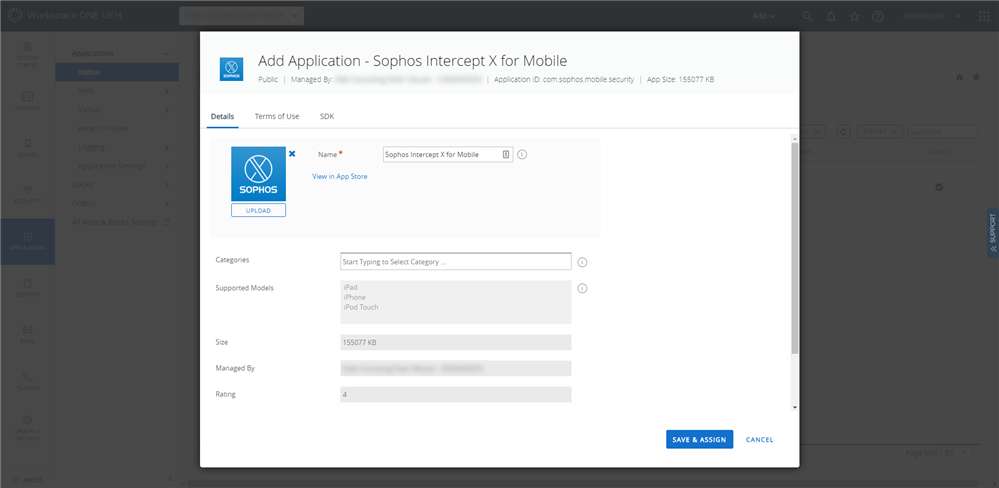The width and height of the screenshot is (999, 488).
Task: Switch to Terms of Use tab
Action: (x=277, y=117)
